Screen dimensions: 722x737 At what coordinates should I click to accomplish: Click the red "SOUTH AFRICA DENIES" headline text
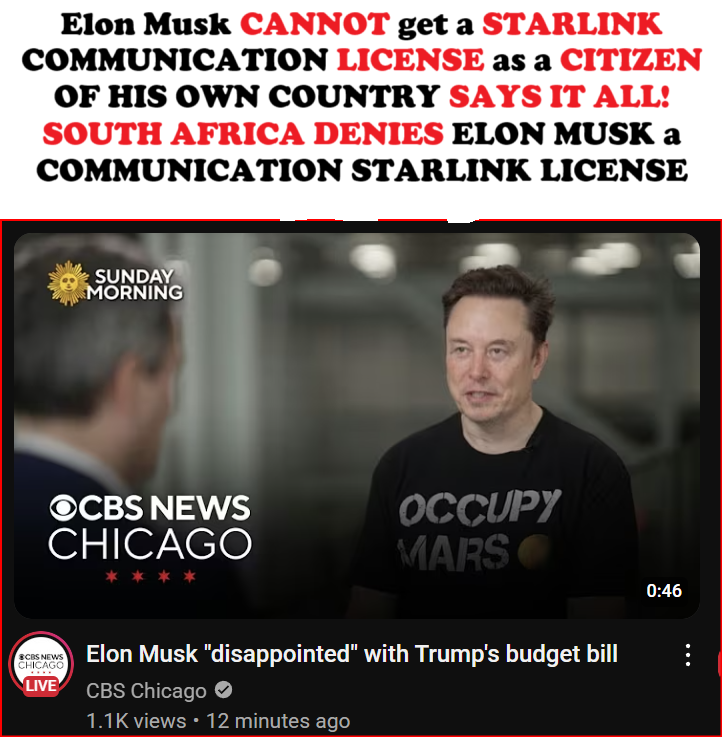click(243, 133)
